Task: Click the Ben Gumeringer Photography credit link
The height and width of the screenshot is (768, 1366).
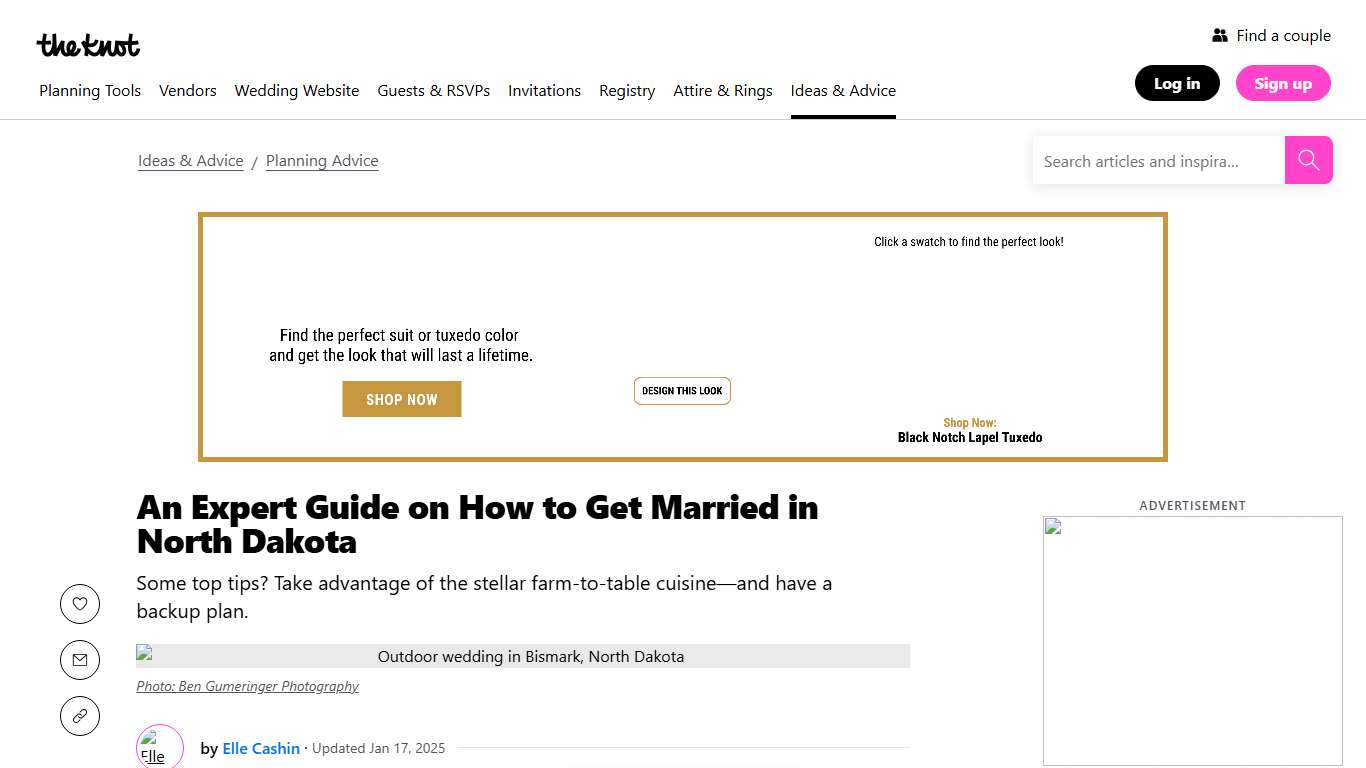Action: 247,686
